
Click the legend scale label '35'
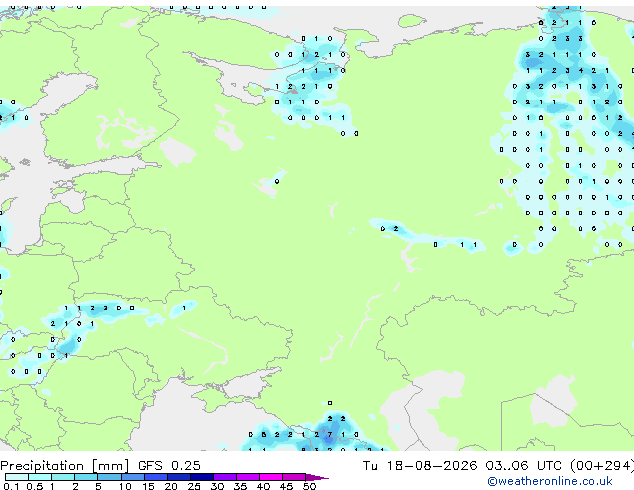tap(240, 486)
